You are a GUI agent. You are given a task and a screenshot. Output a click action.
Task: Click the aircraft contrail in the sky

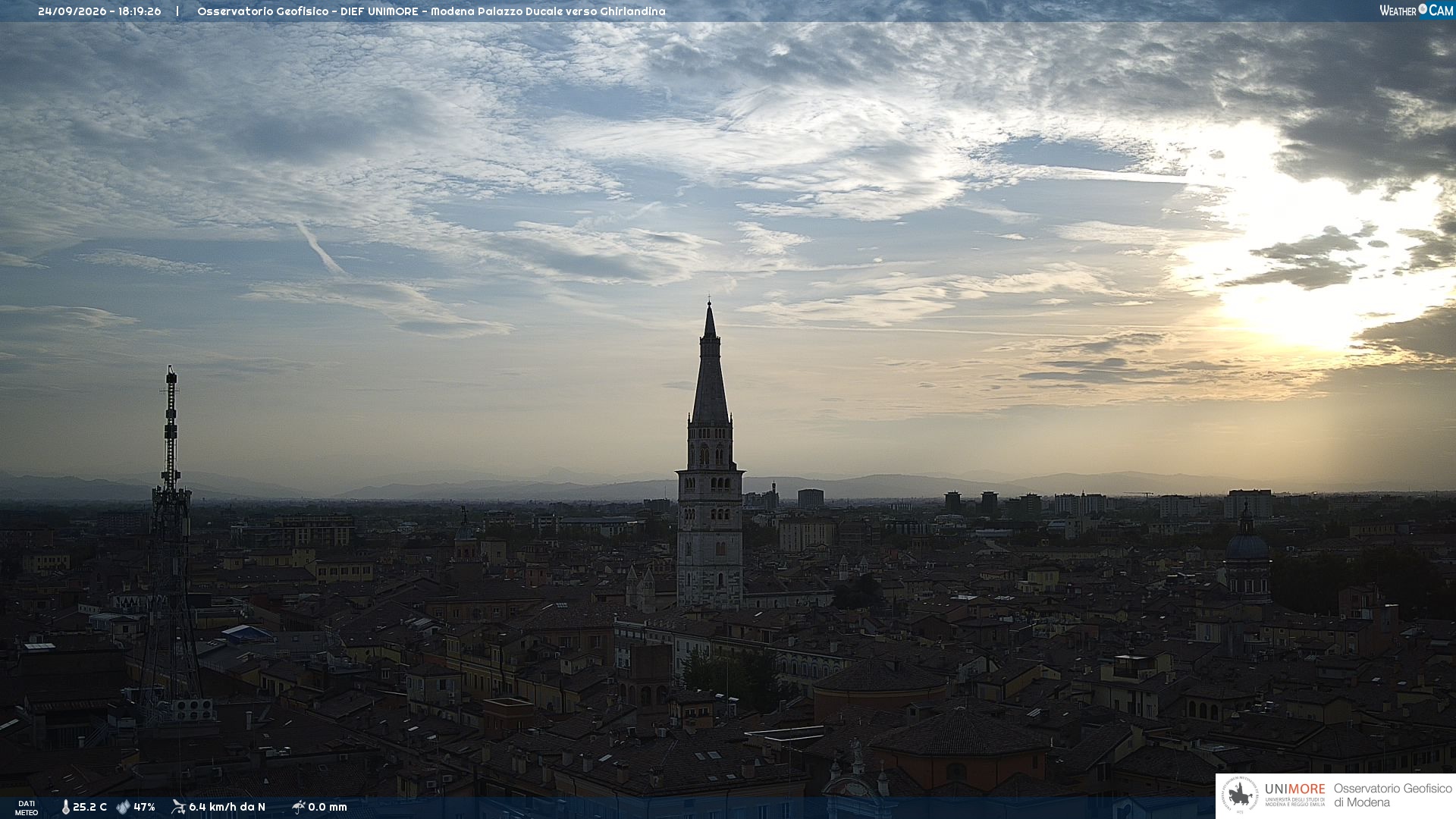[320, 247]
